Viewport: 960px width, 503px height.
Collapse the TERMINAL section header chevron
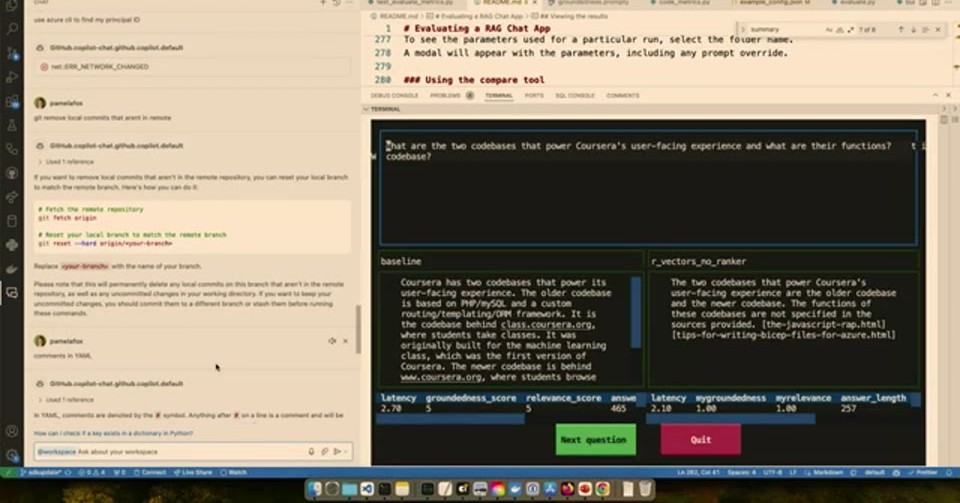366,109
